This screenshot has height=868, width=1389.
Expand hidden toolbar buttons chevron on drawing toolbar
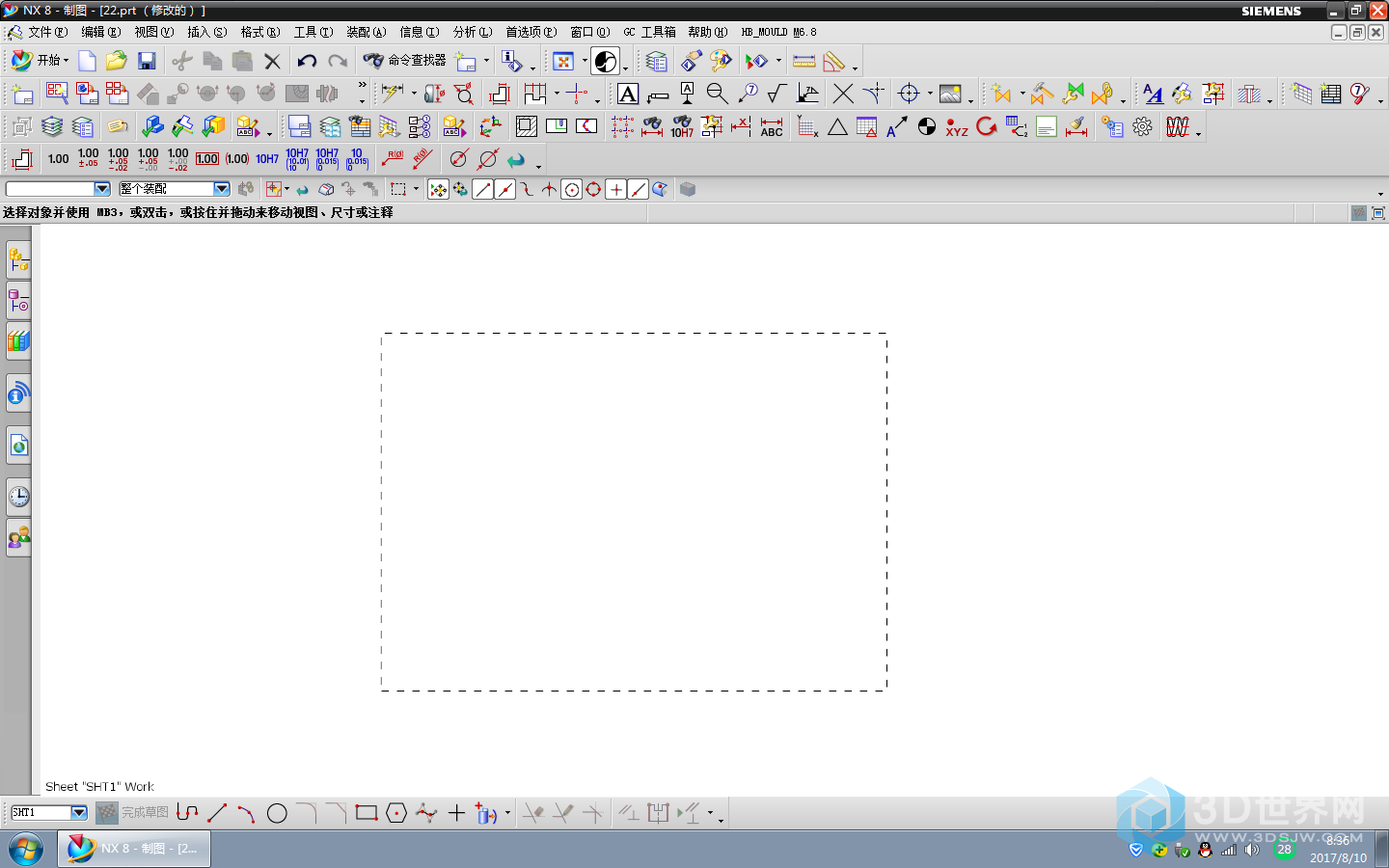[363, 87]
